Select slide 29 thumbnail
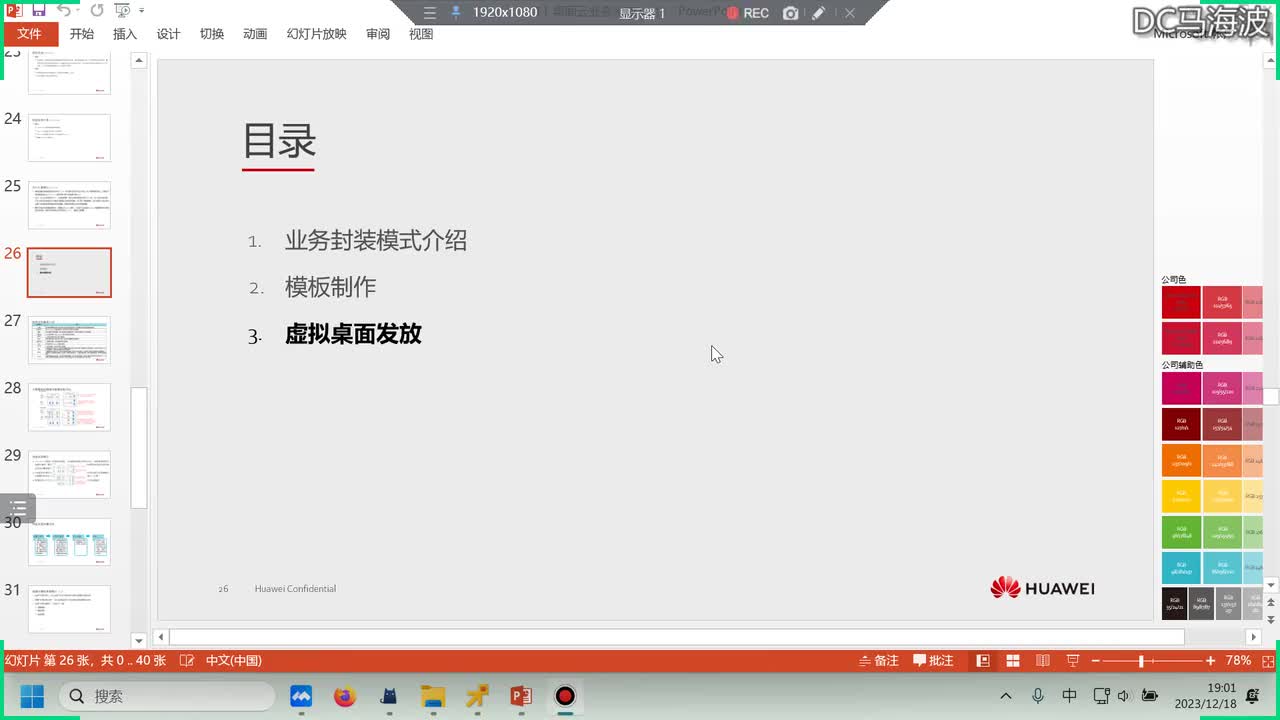Screen dimensions: 1280x720 (69, 474)
